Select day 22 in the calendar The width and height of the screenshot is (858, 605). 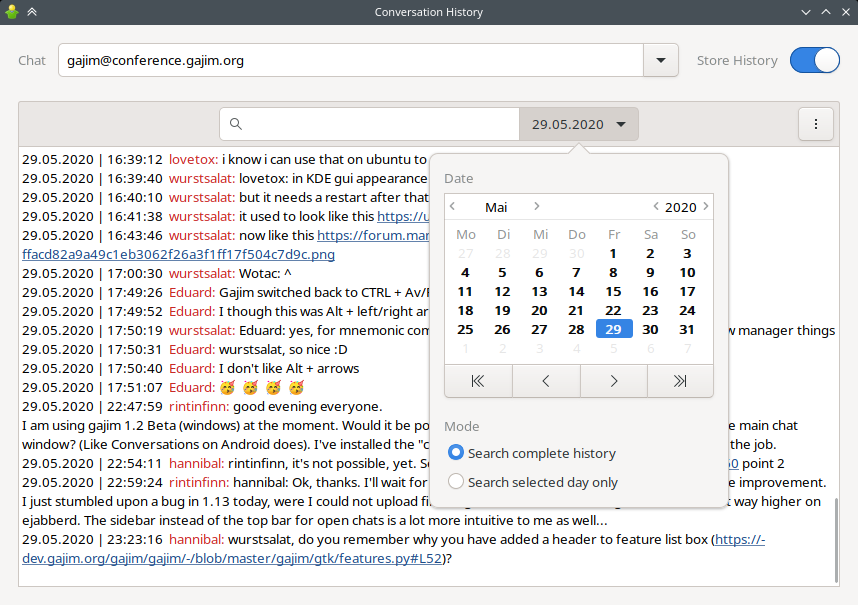pos(613,311)
